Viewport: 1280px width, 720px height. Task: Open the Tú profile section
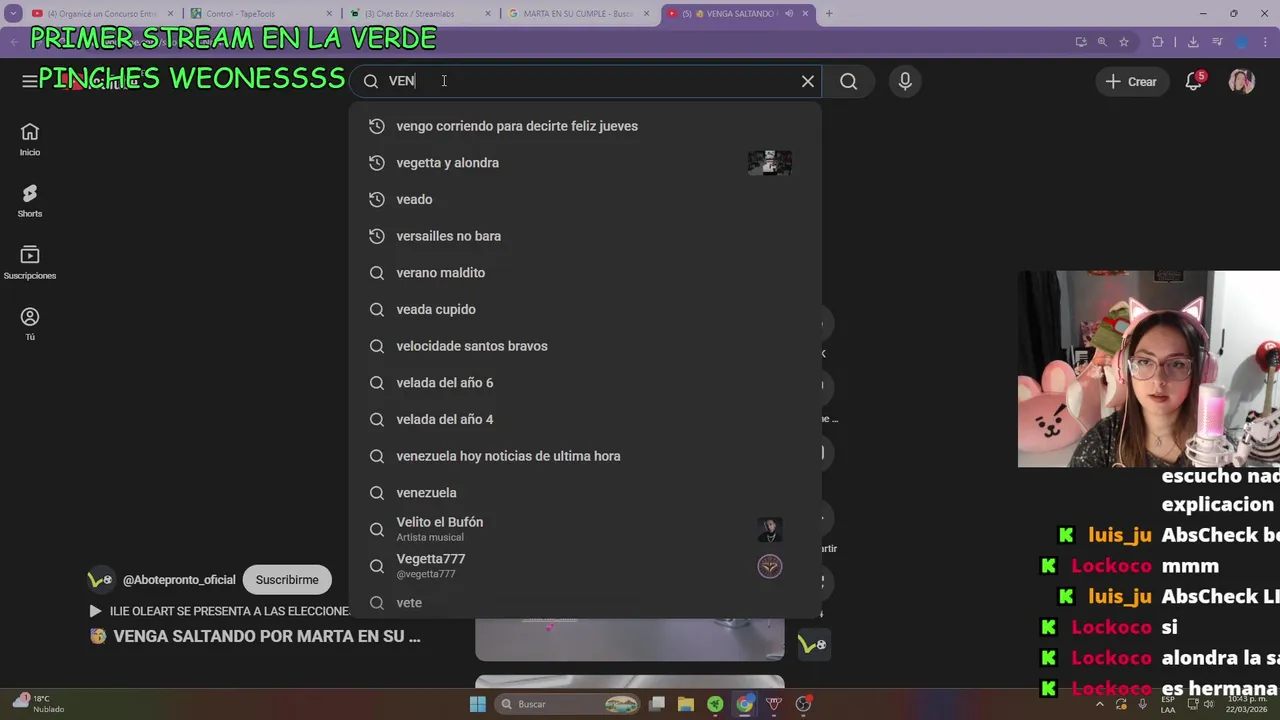30,324
